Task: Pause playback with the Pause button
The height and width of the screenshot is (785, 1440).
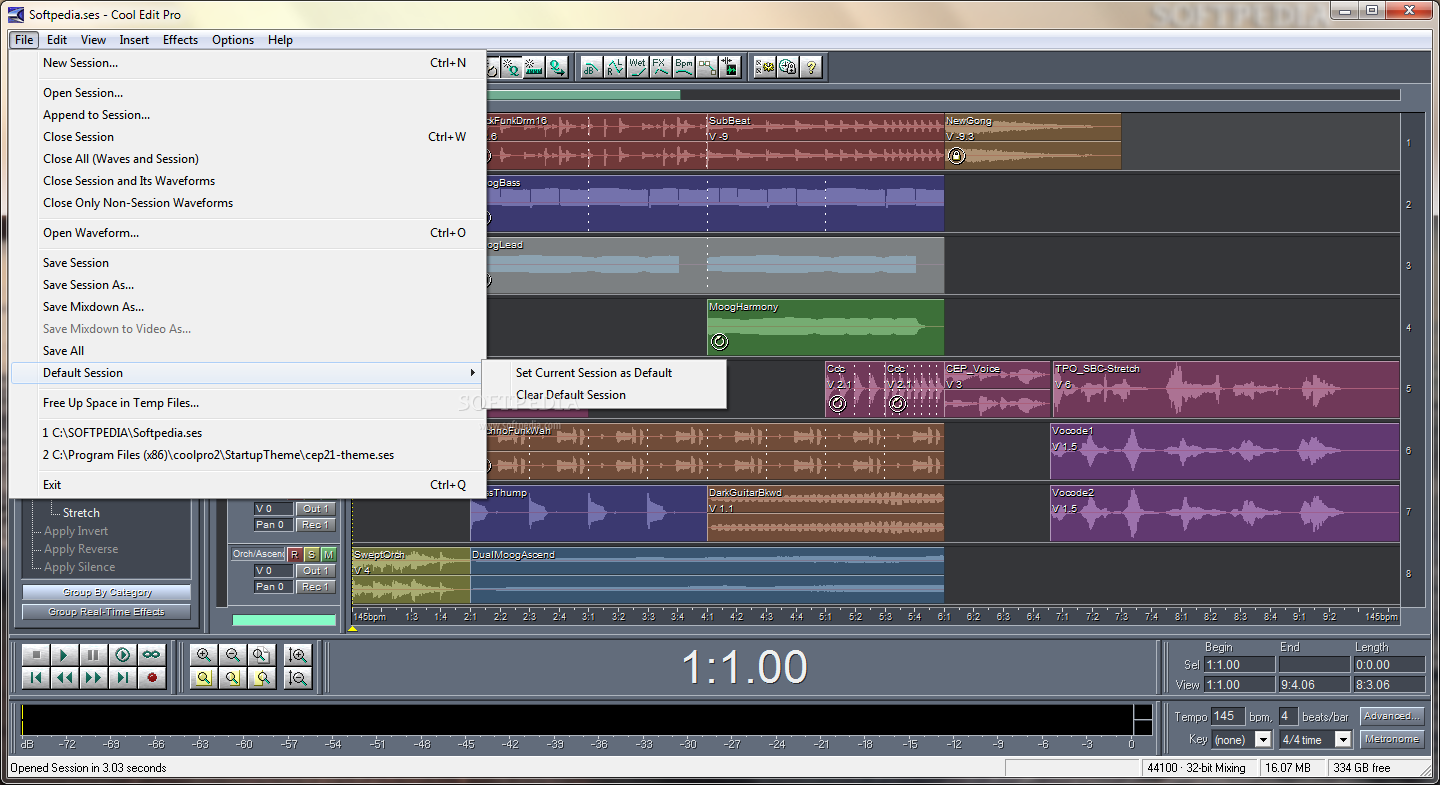Action: [x=93, y=655]
